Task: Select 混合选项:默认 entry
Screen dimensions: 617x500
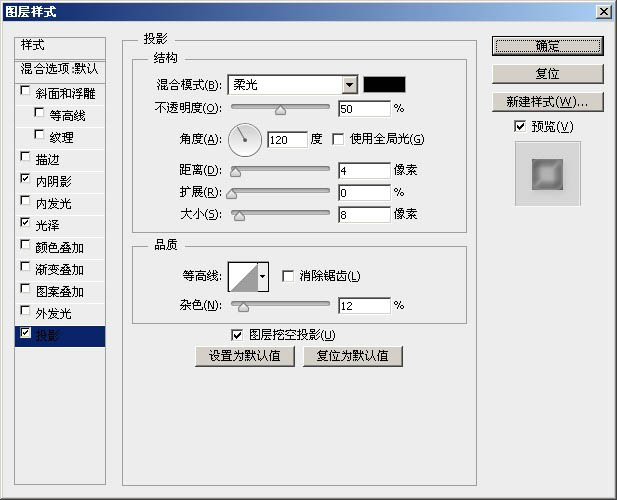Action: pyautogui.click(x=60, y=70)
